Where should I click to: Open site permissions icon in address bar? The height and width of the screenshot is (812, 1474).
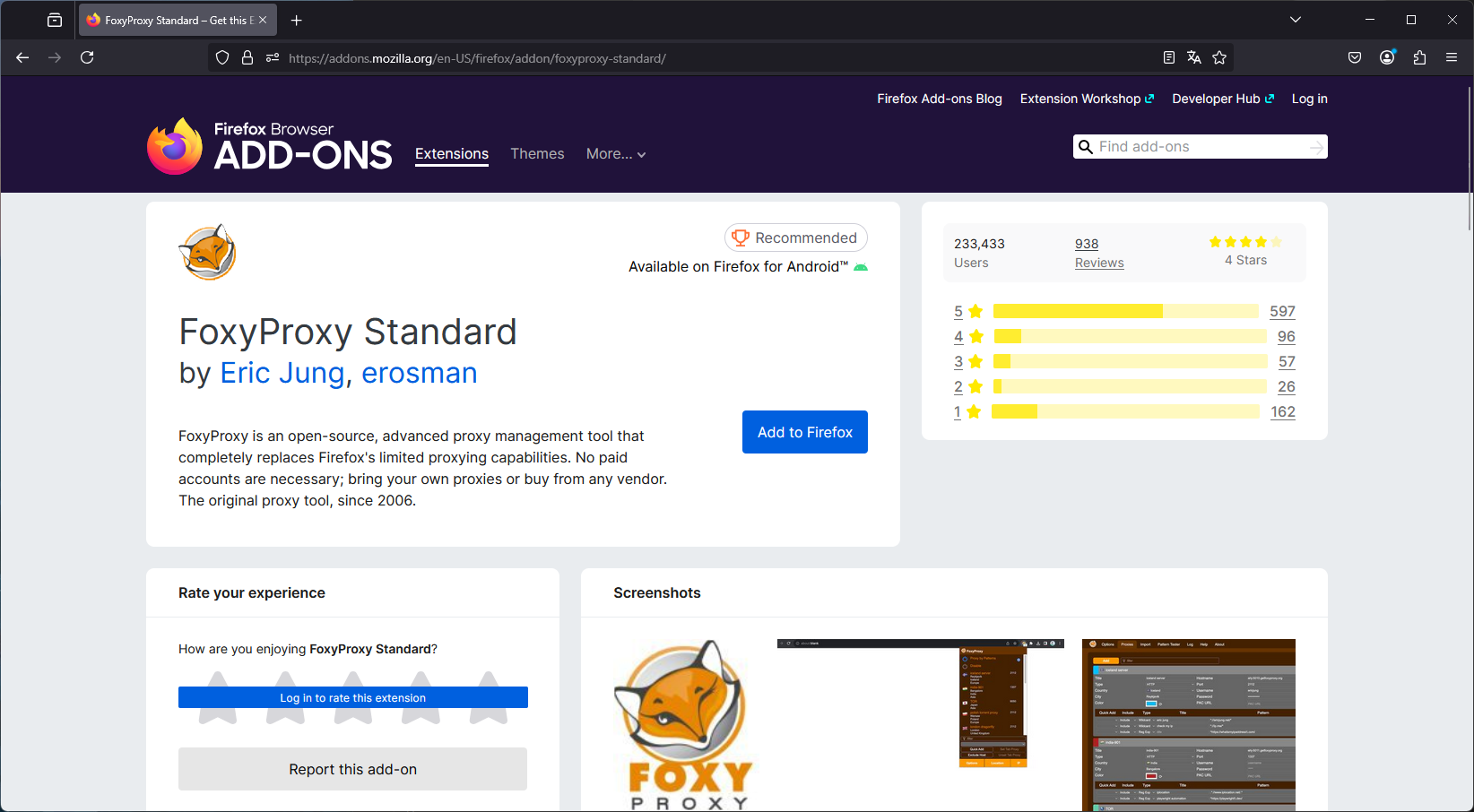pyautogui.click(x=273, y=57)
